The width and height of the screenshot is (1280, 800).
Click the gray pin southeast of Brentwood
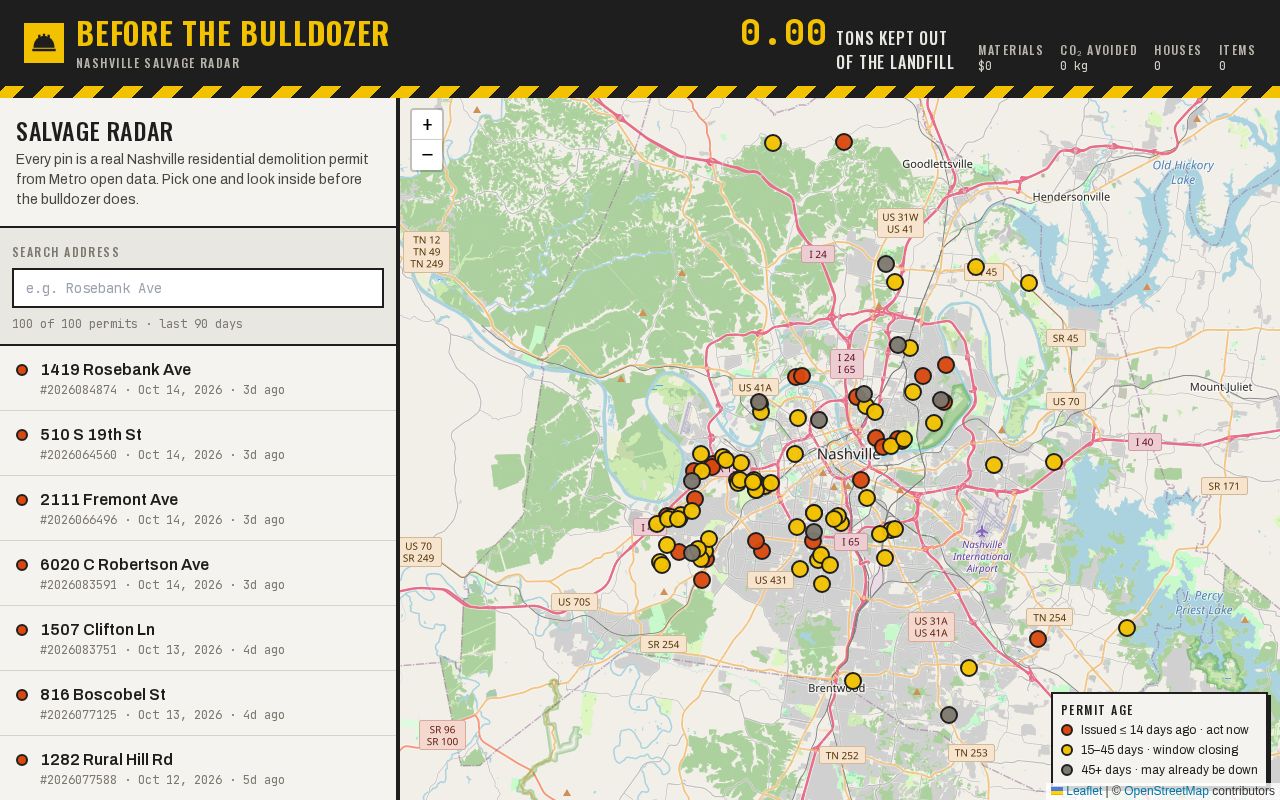(x=949, y=715)
